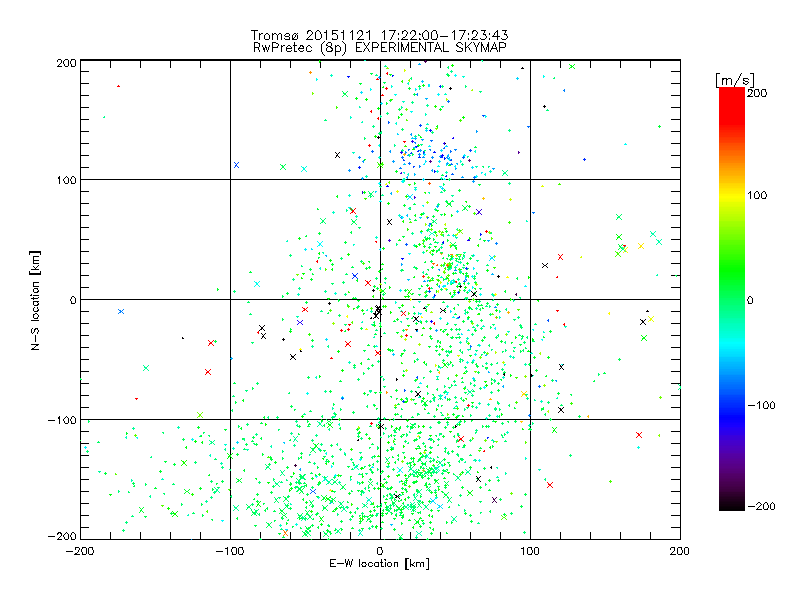Click the y-axis '-100' tick label
The height and width of the screenshot is (600, 800).
pos(62,420)
